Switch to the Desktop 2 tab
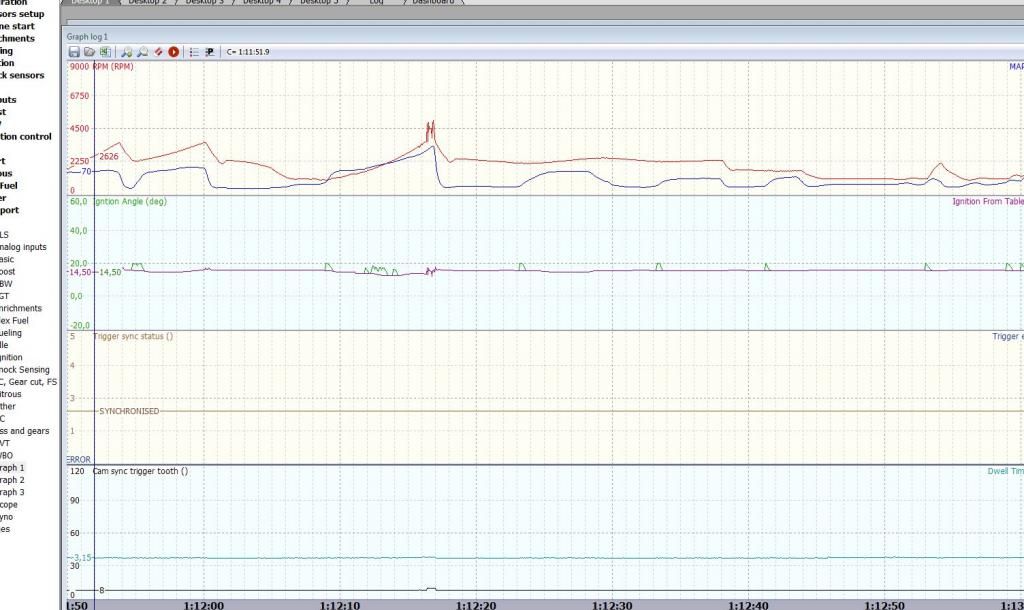This screenshot has height=610, width=1024. 148,3
